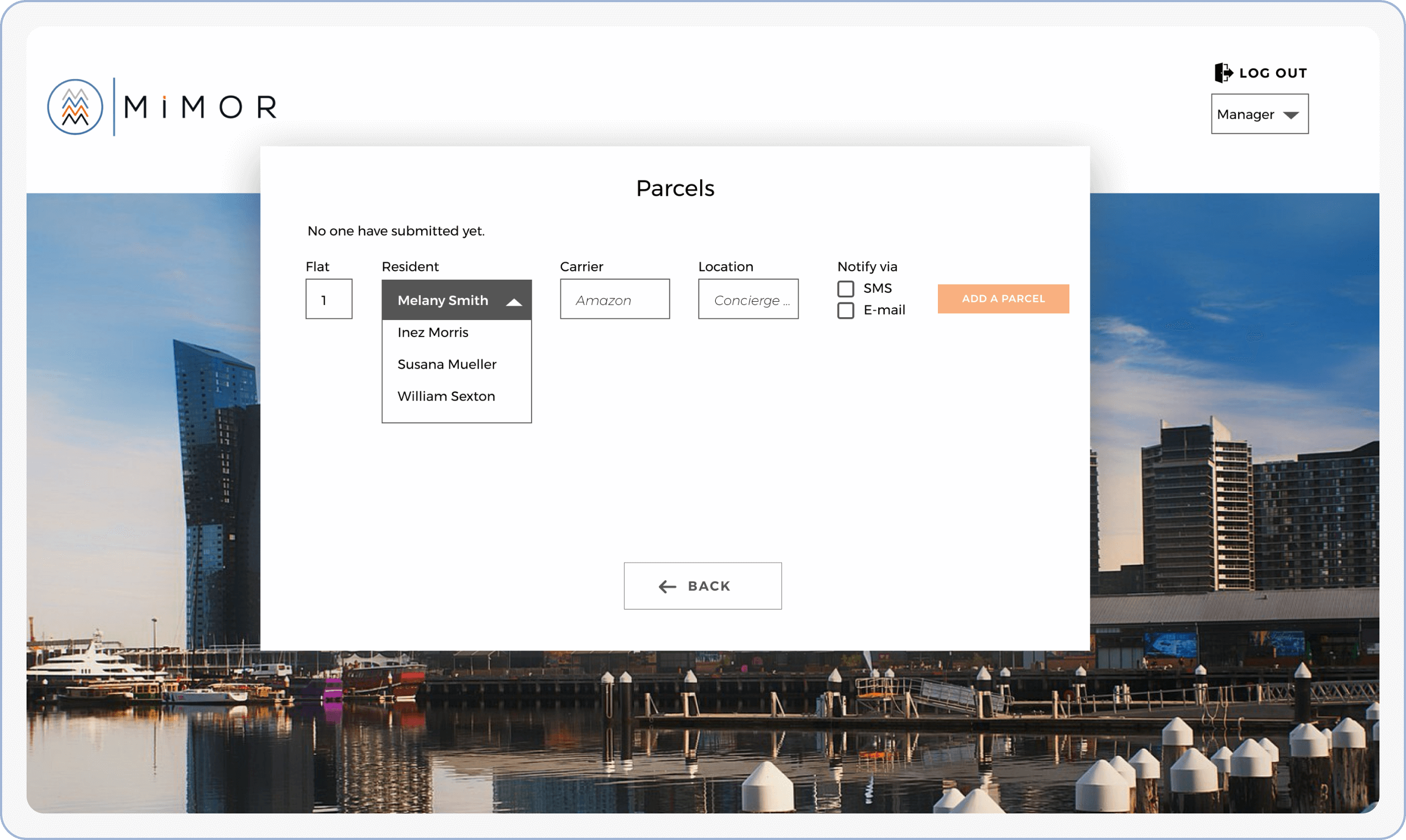This screenshot has width=1406, height=840.
Task: Click the SMS label text
Action: tap(877, 288)
